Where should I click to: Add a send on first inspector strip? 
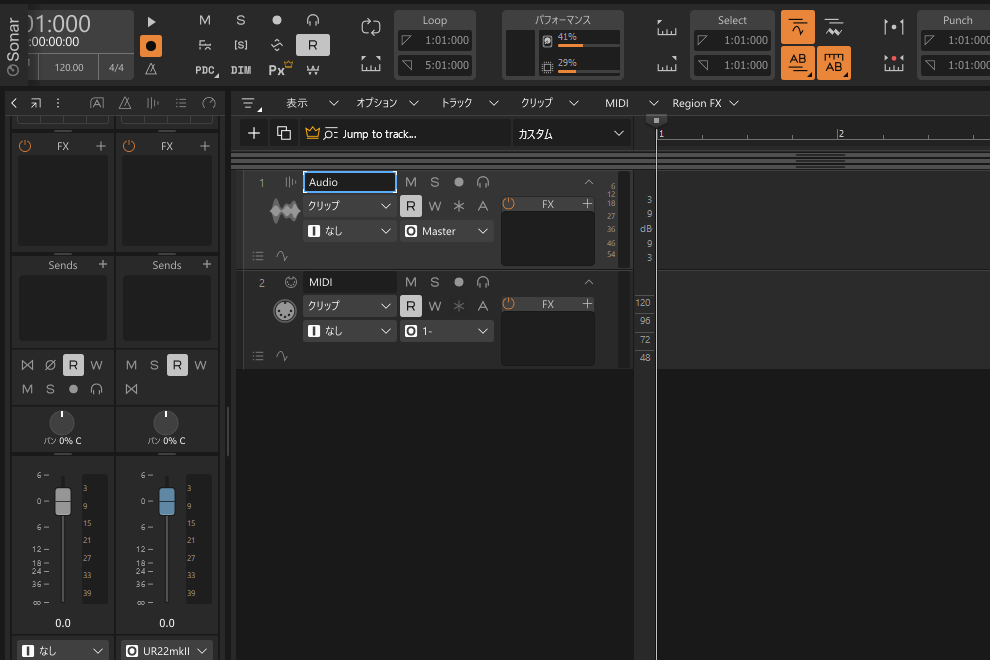pos(103,265)
